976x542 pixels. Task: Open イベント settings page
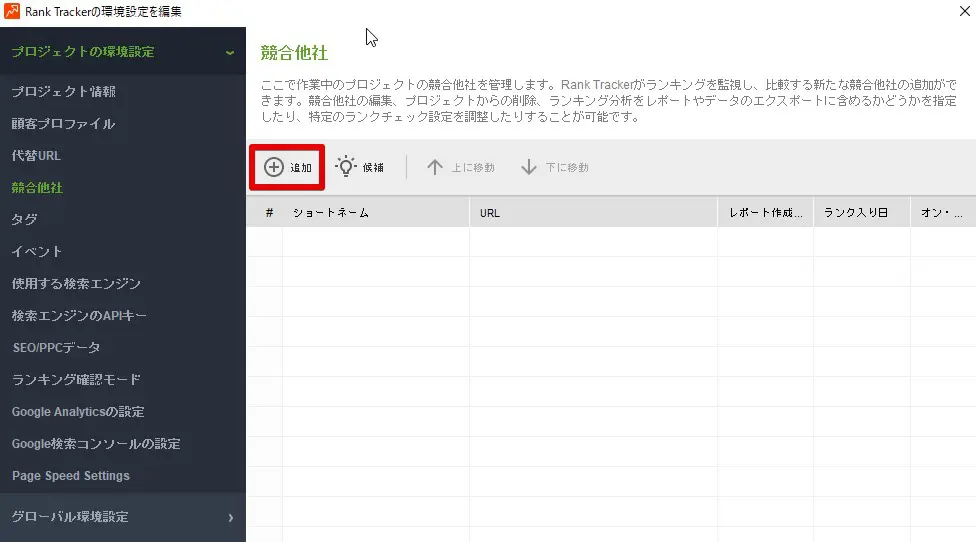[36, 252]
